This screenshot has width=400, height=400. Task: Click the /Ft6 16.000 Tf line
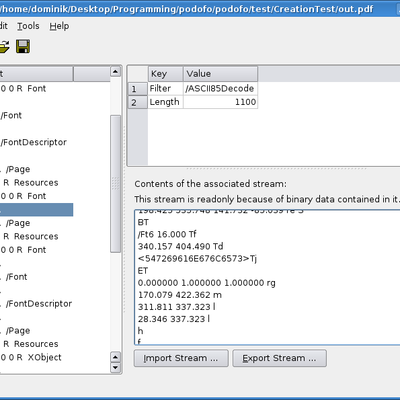167,234
